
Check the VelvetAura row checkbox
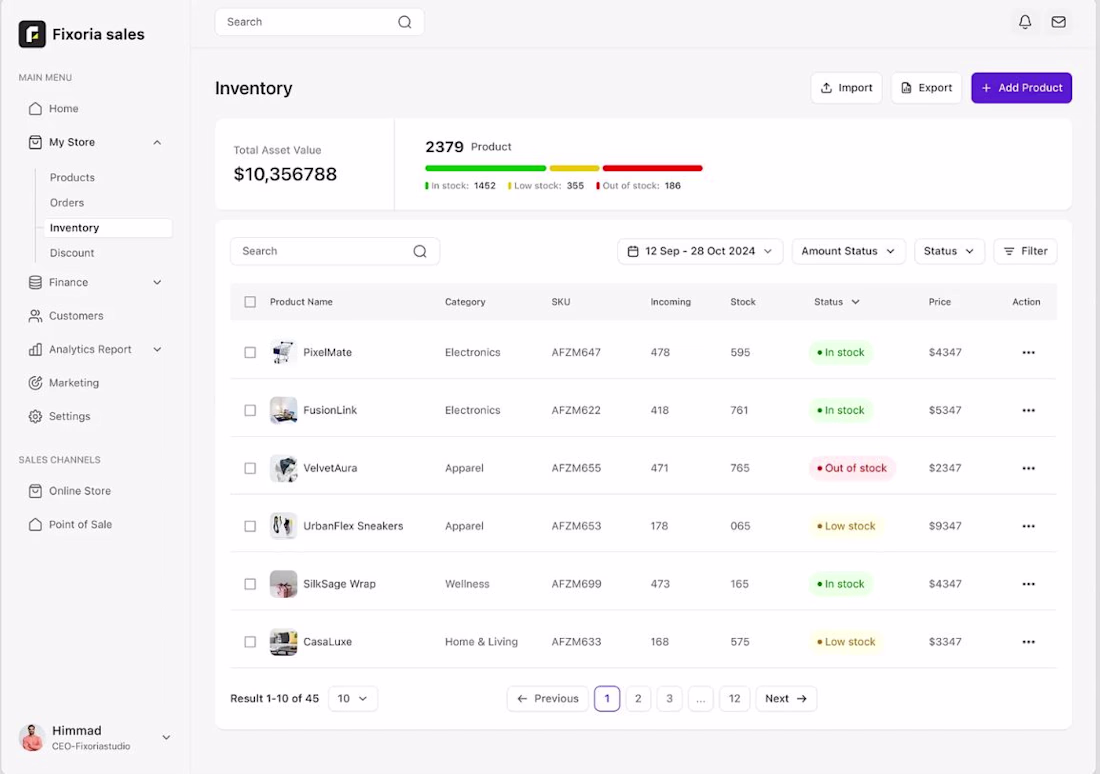coord(250,468)
